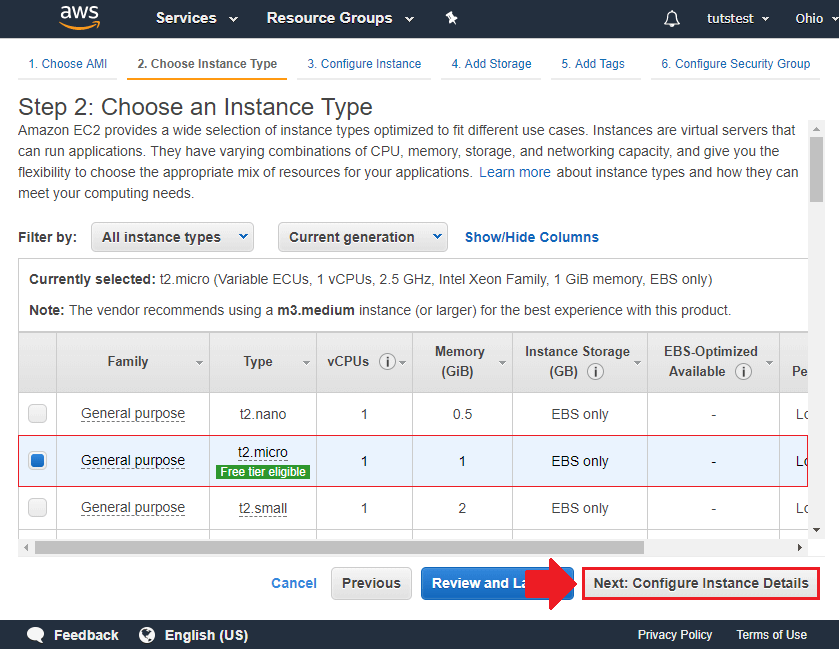Open the tutstest account dropdown
Viewport: 839px width, 649px height.
pos(738,19)
